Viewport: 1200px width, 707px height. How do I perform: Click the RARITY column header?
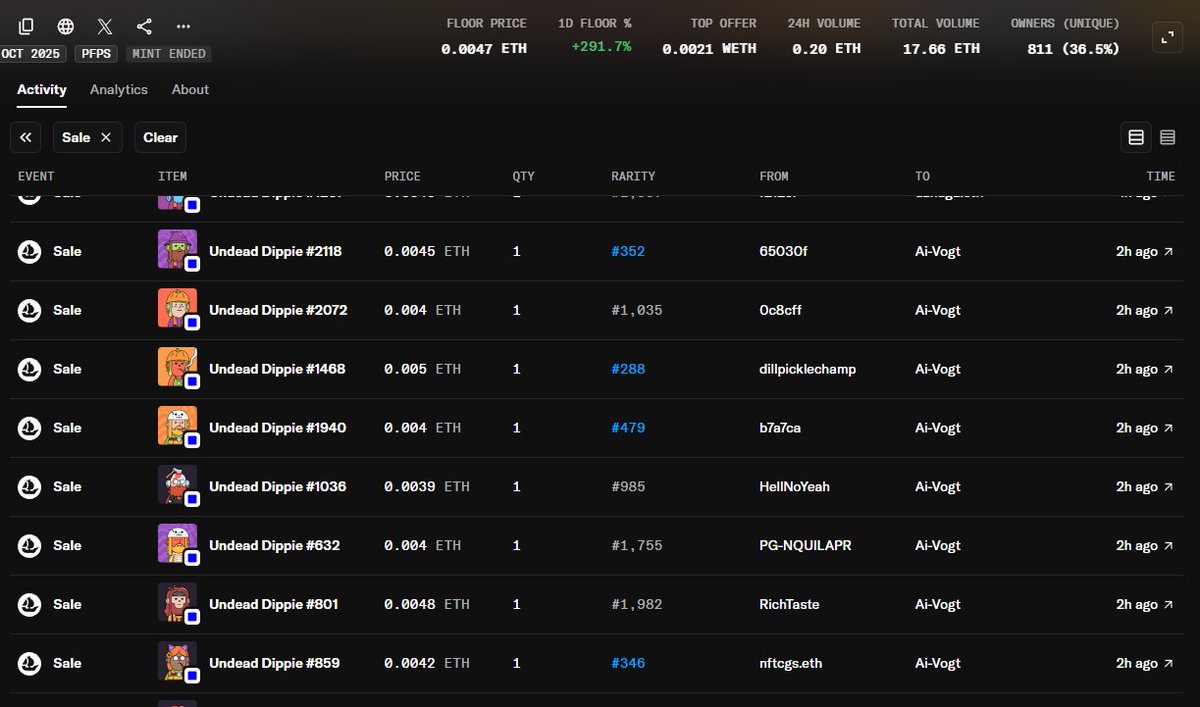(x=633, y=176)
